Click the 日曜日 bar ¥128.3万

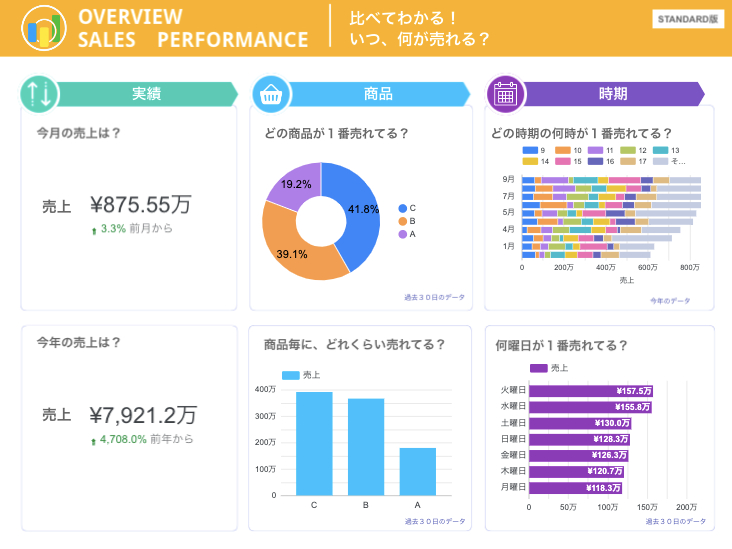[x=579, y=439]
